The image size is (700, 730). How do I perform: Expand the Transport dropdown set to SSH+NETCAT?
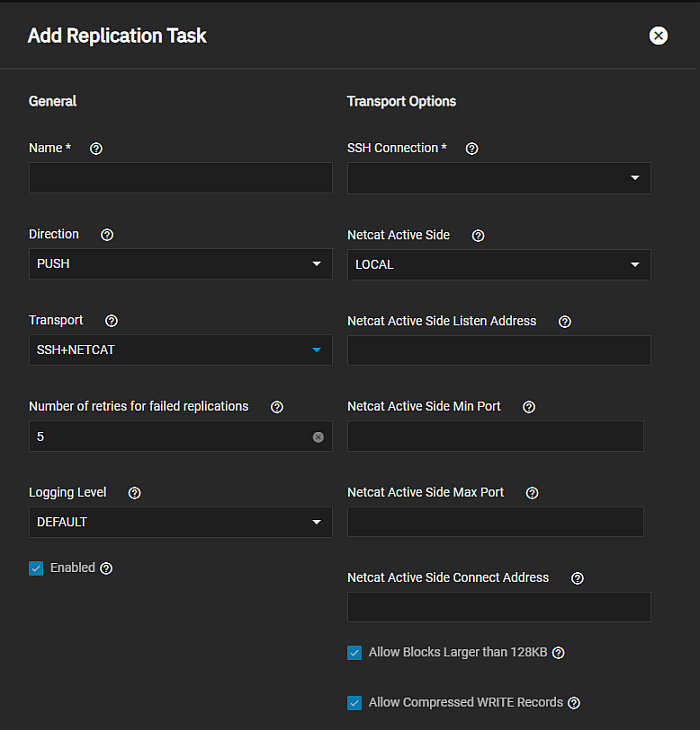180,350
